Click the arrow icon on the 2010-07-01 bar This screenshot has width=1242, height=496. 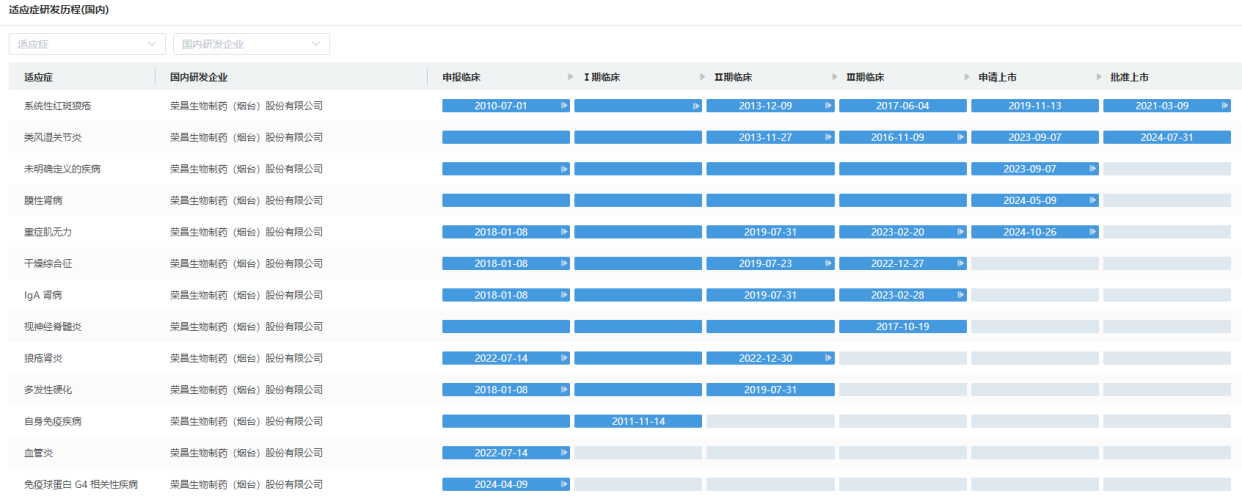(564, 106)
